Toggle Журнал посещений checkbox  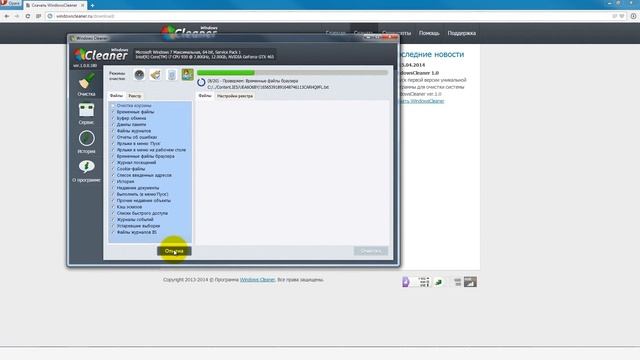click(x=113, y=162)
